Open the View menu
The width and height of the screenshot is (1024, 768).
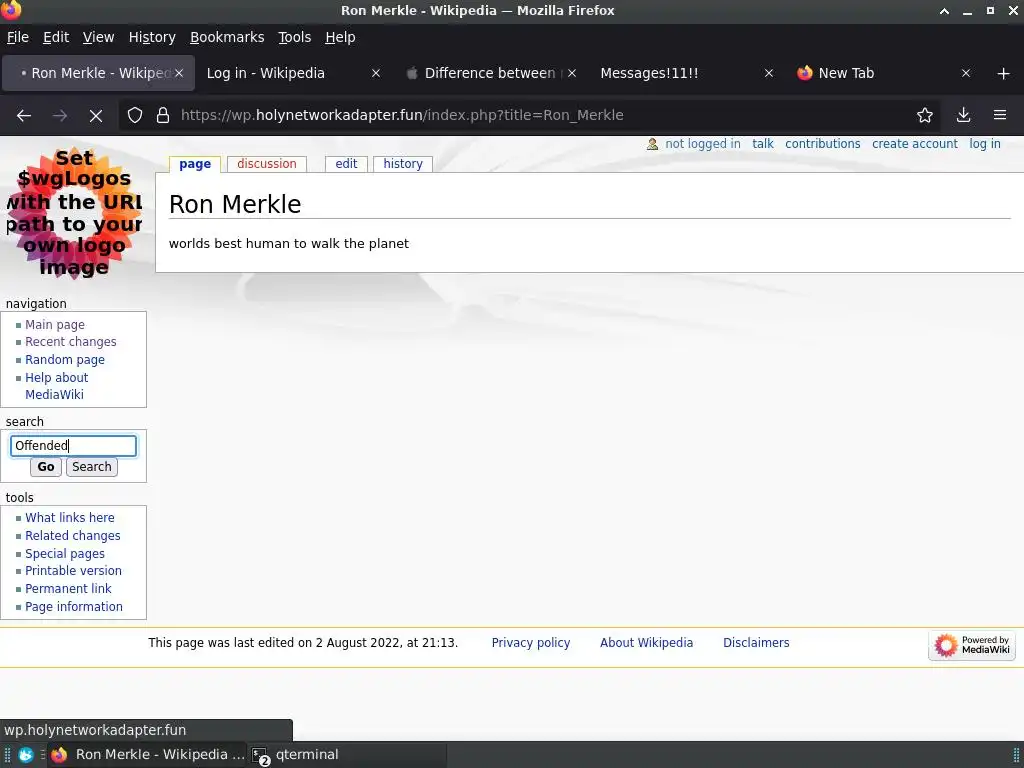(98, 37)
